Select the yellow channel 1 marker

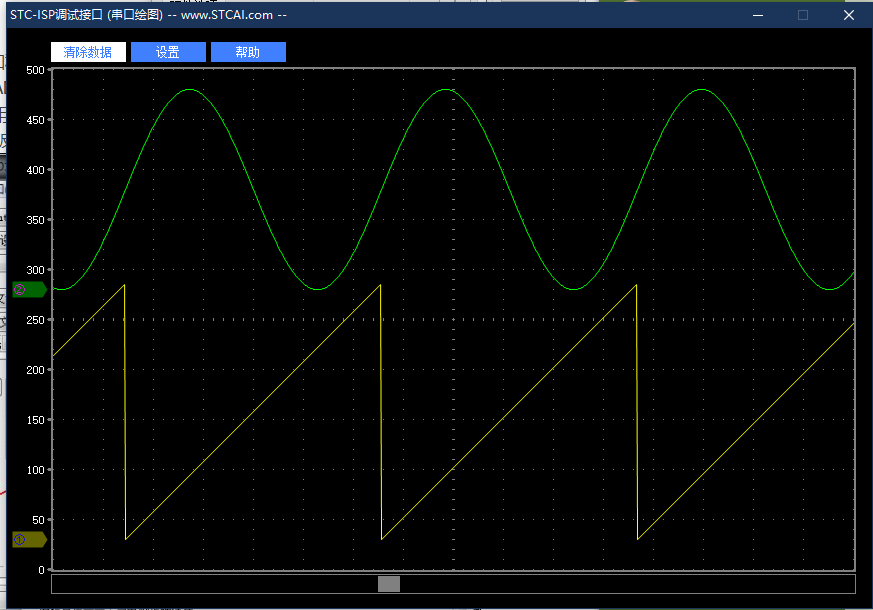(30, 539)
